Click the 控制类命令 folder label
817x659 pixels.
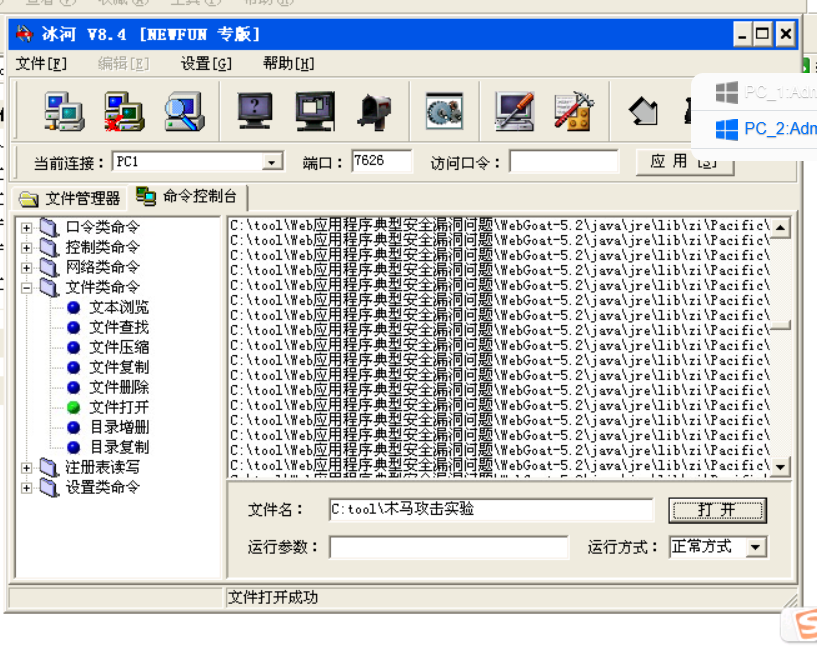[x=103, y=247]
